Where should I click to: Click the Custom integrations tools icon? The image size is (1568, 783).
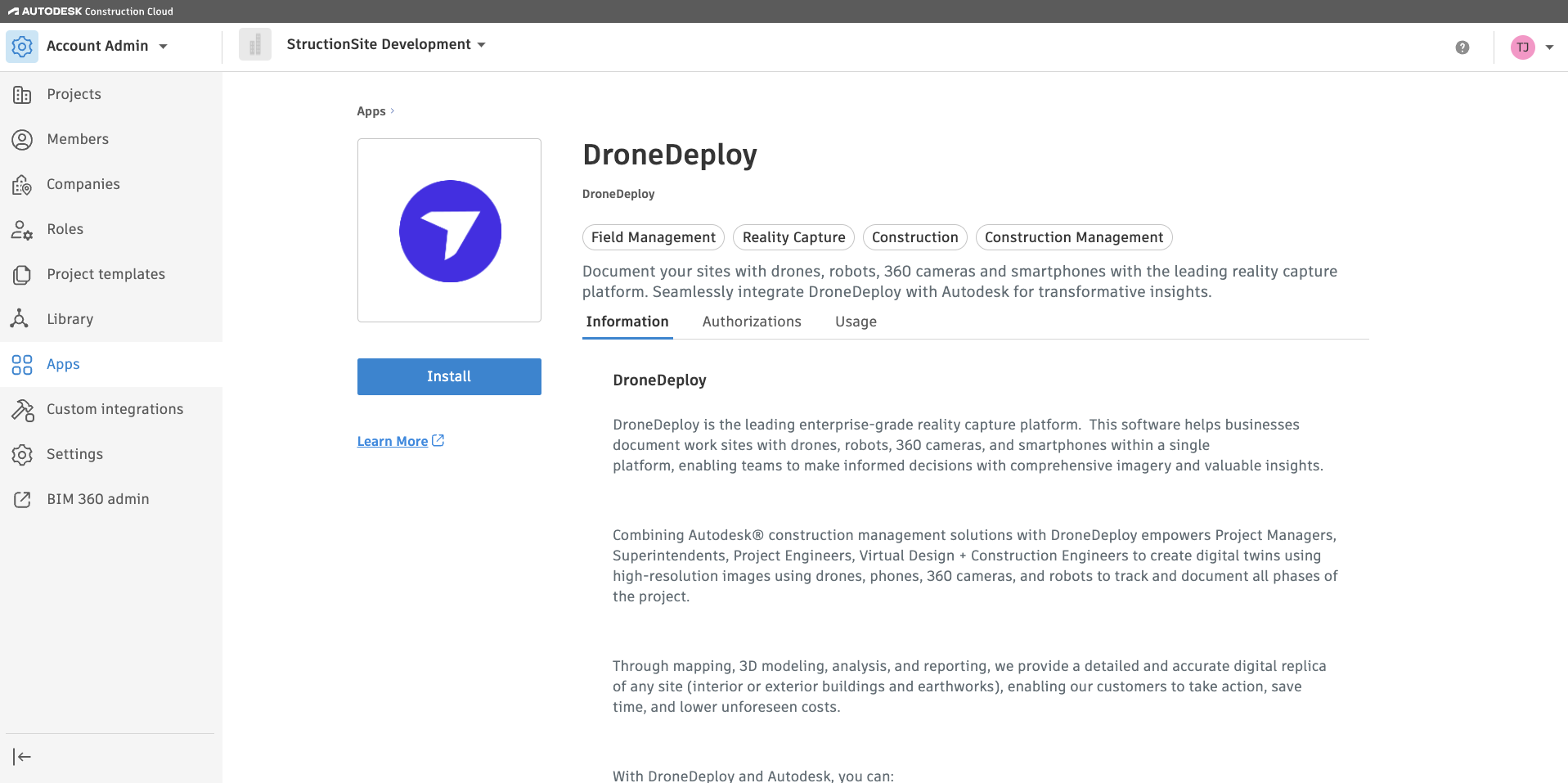(22, 410)
